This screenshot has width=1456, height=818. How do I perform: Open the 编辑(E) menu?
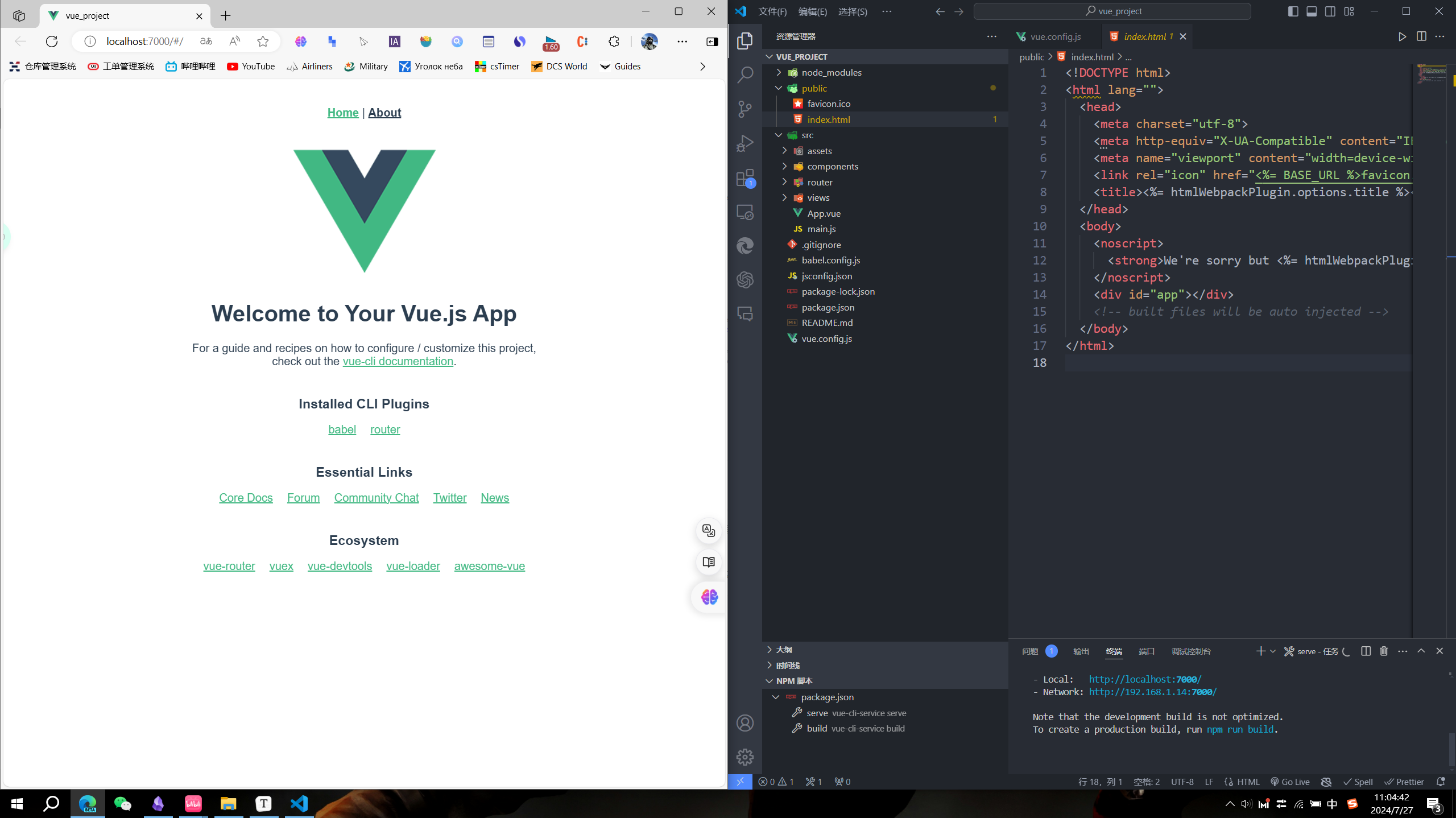[812, 11]
